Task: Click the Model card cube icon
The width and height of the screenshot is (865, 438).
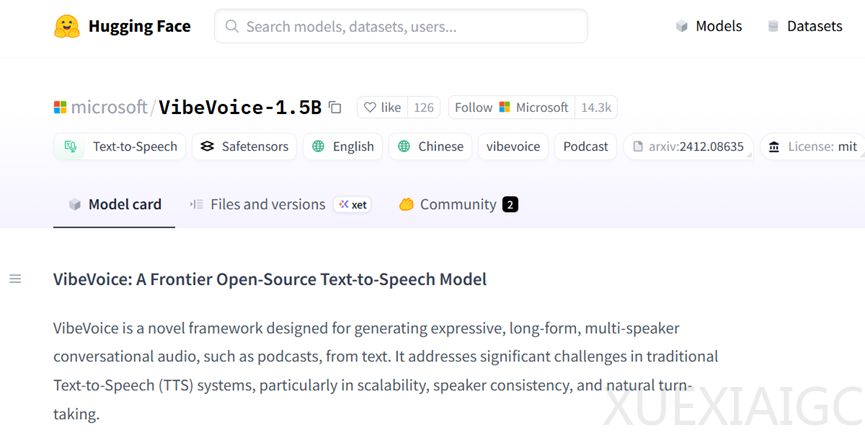Action: [x=74, y=205]
